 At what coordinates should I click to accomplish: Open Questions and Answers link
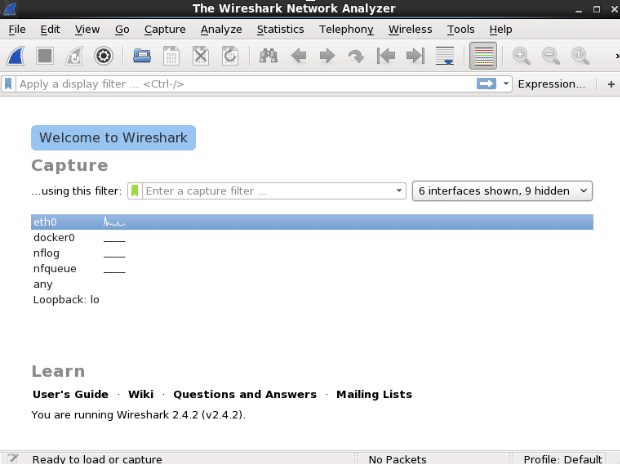pyautogui.click(x=245, y=394)
